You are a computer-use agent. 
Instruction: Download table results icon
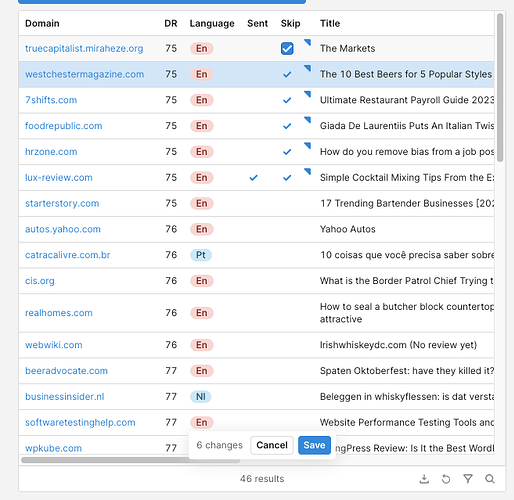(x=424, y=479)
